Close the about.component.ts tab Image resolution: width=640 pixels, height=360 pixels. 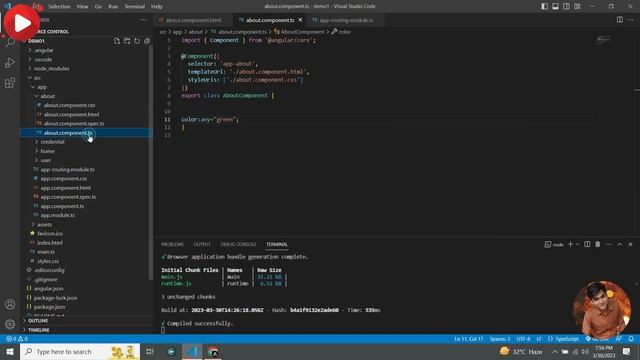pos(300,20)
